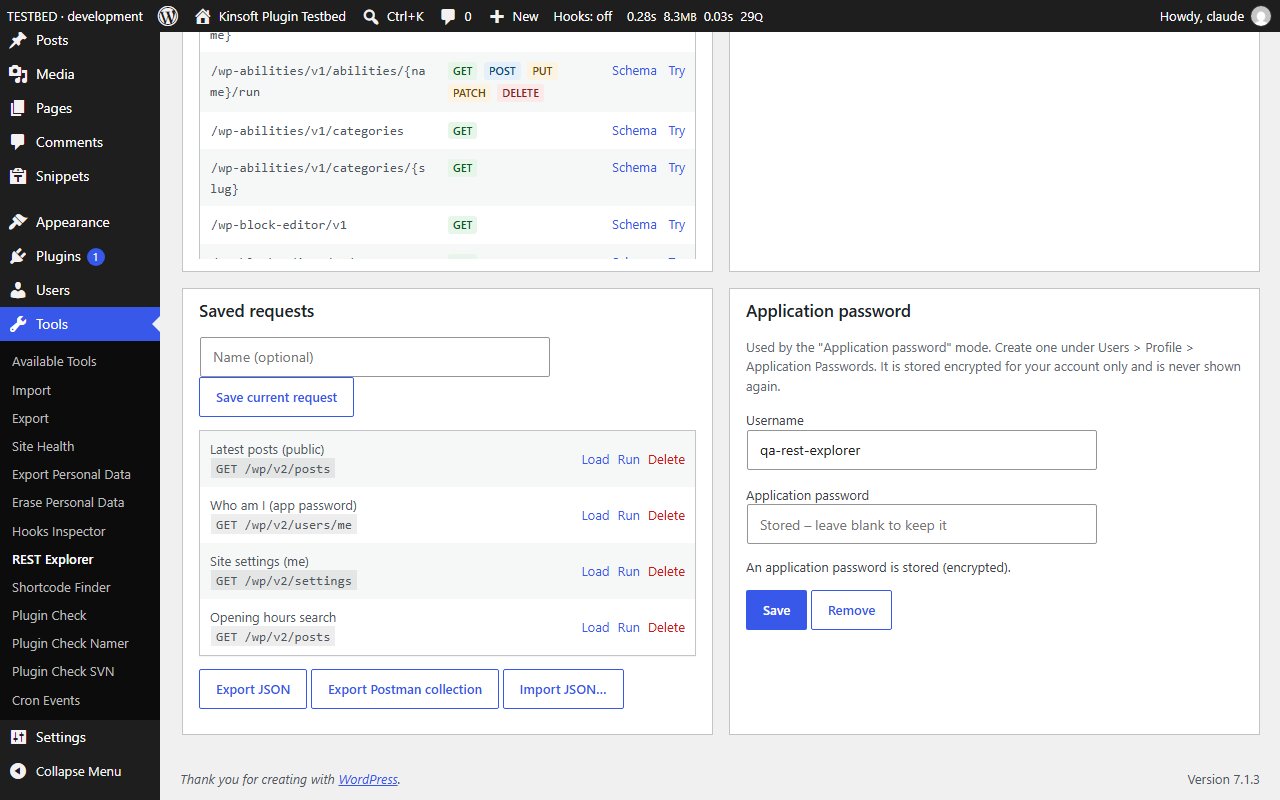Open Pages via its icon
The width and height of the screenshot is (1280, 800).
[18, 109]
